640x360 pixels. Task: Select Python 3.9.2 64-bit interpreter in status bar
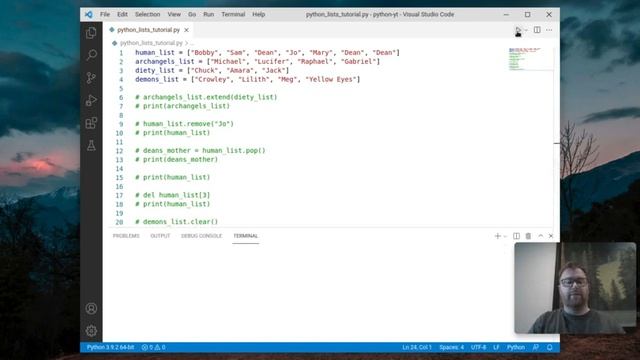pos(110,347)
